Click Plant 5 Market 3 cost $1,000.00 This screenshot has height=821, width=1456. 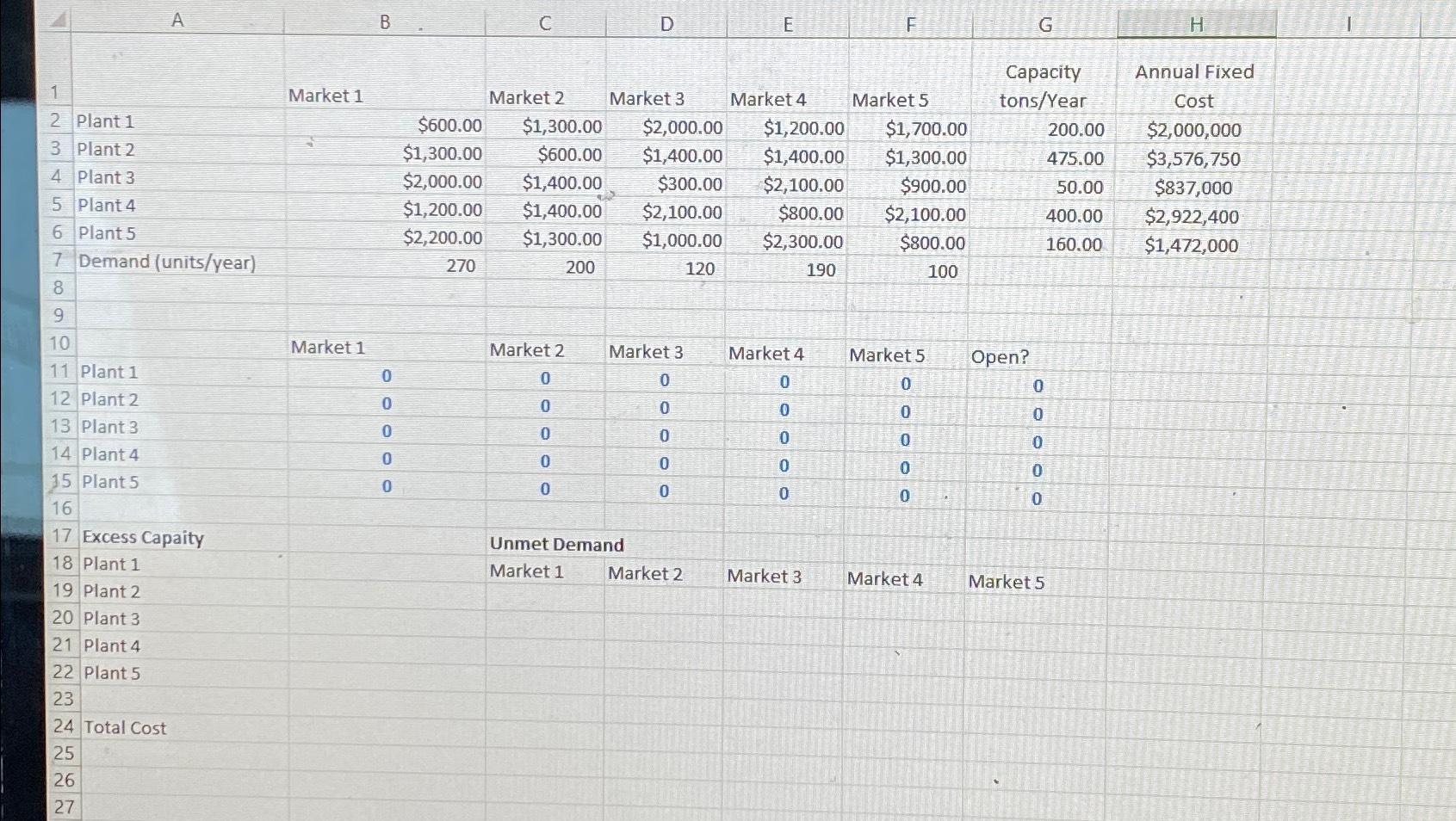point(682,241)
